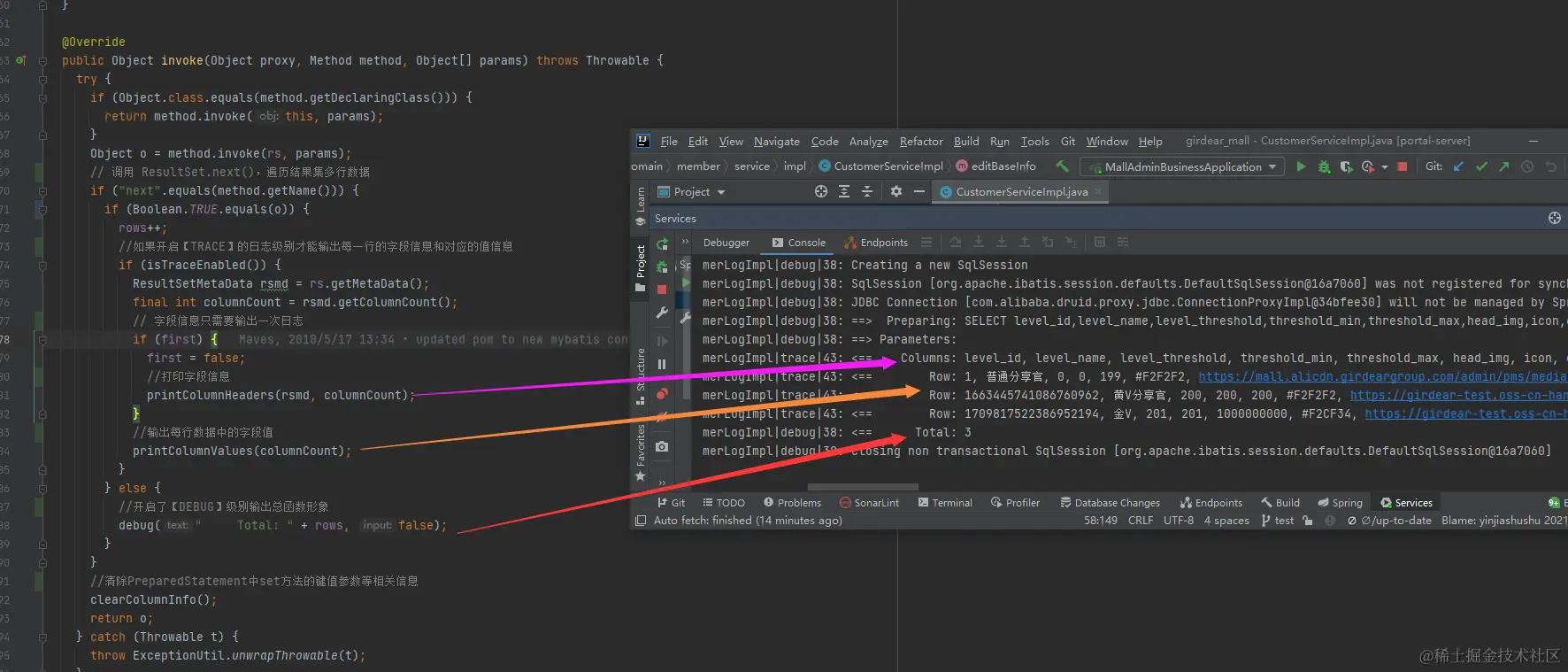The height and width of the screenshot is (672, 1568).
Task: Click the UTF-8 file encoding in status bar
Action: 1179,521
